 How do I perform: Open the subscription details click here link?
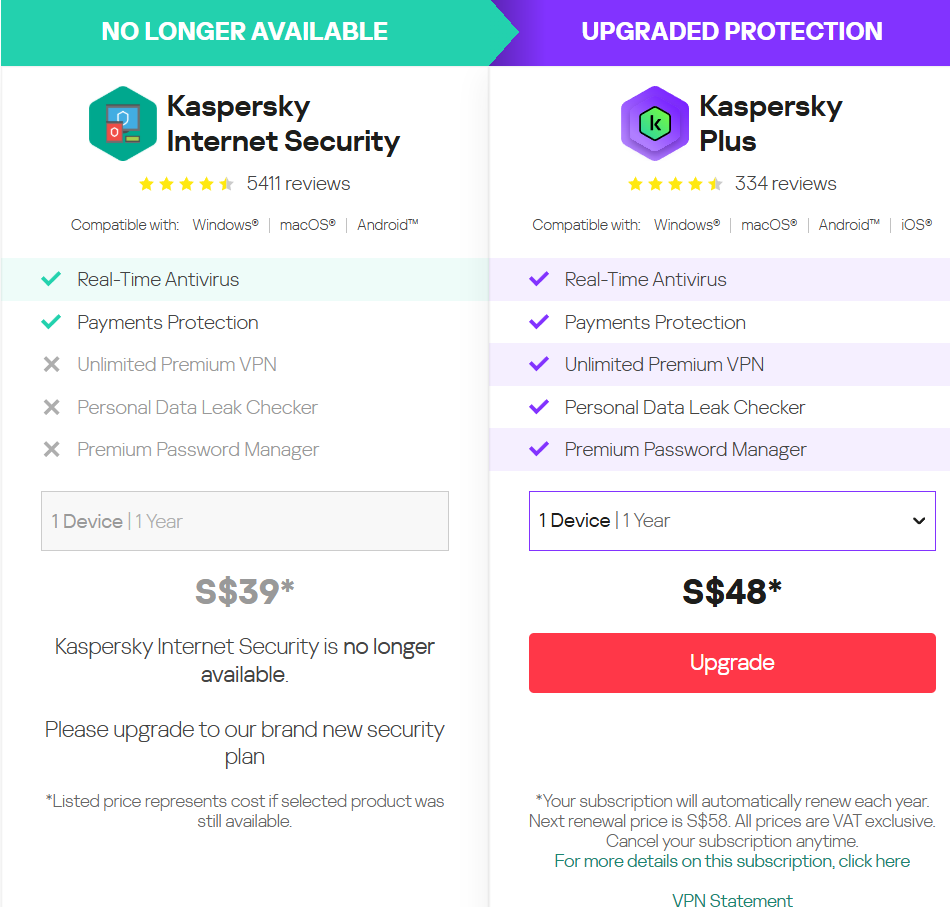point(732,861)
